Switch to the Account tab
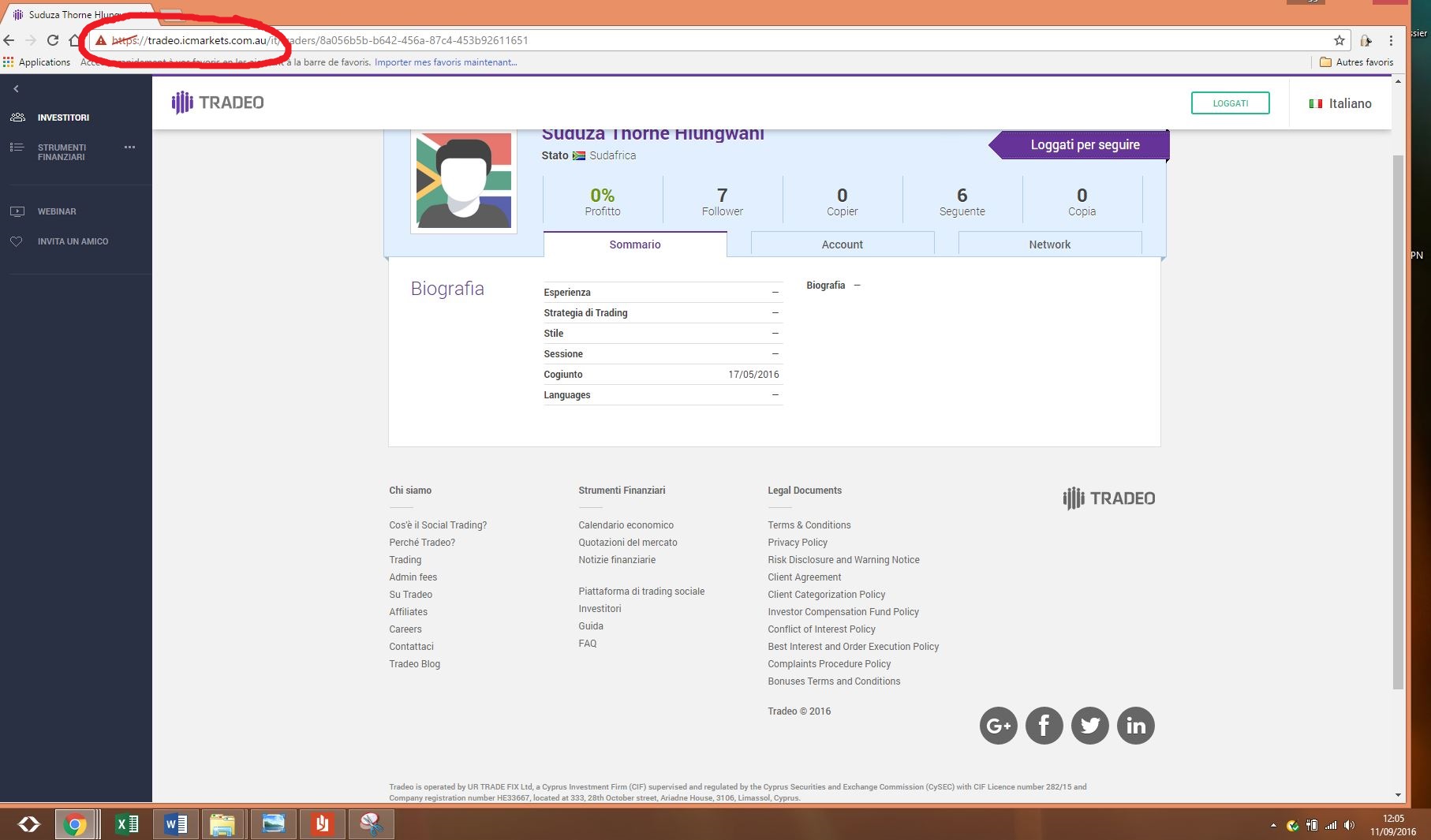 point(842,245)
